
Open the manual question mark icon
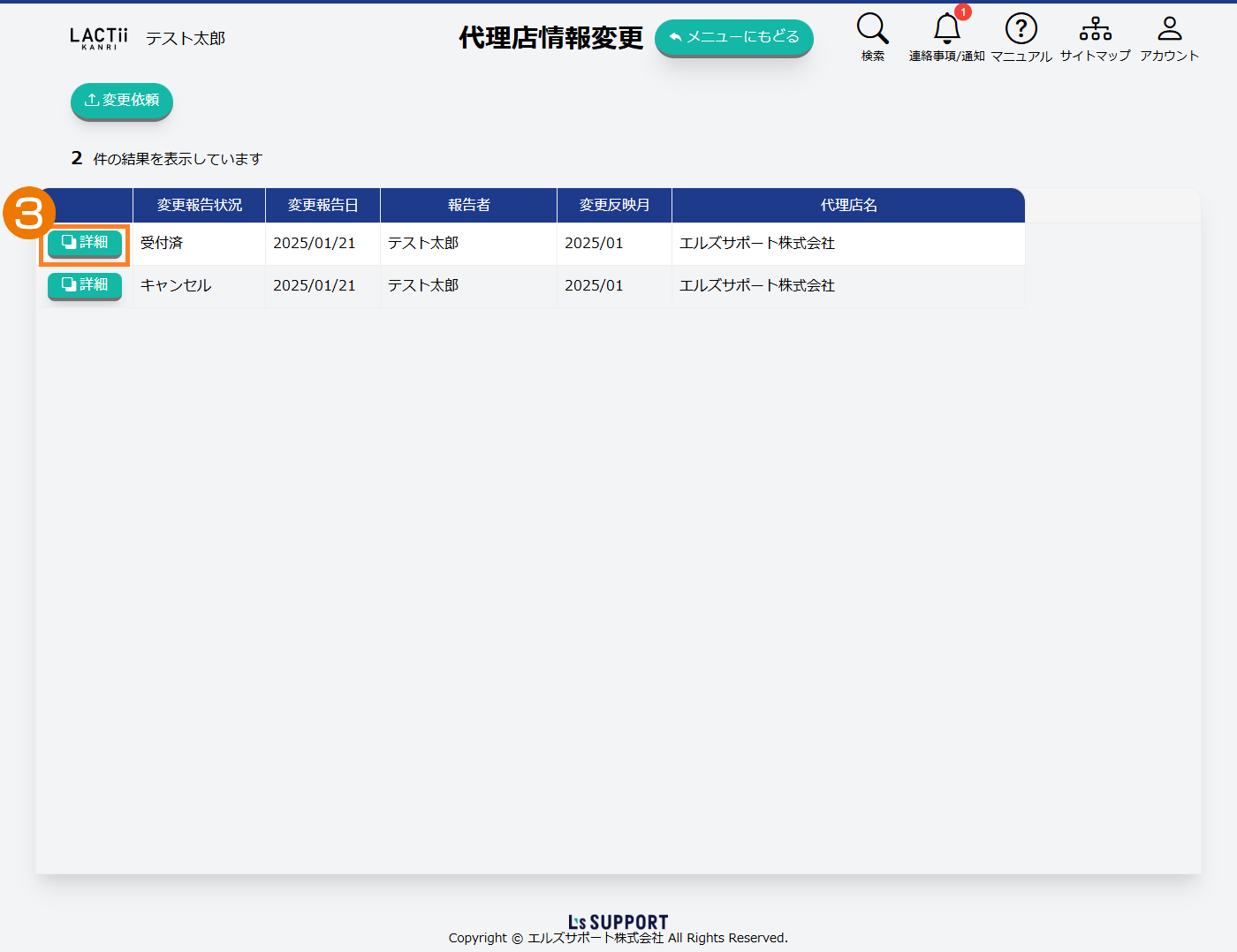click(x=1021, y=29)
